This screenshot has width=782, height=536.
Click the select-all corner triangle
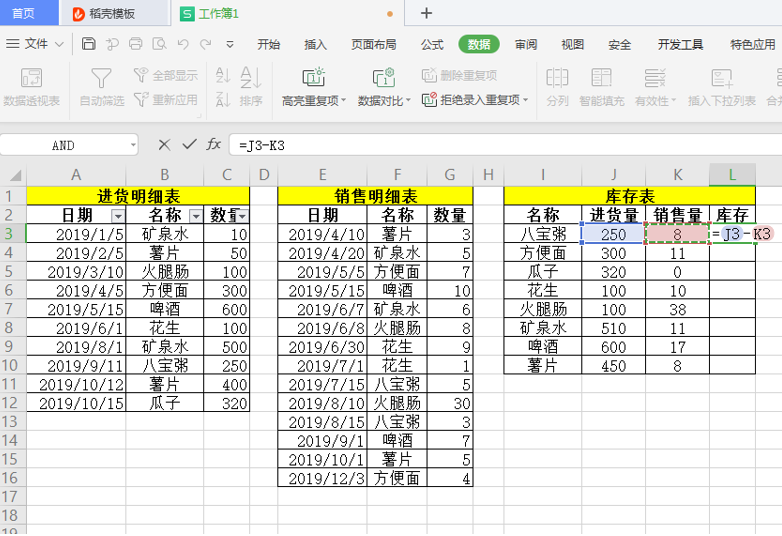click(x=15, y=175)
